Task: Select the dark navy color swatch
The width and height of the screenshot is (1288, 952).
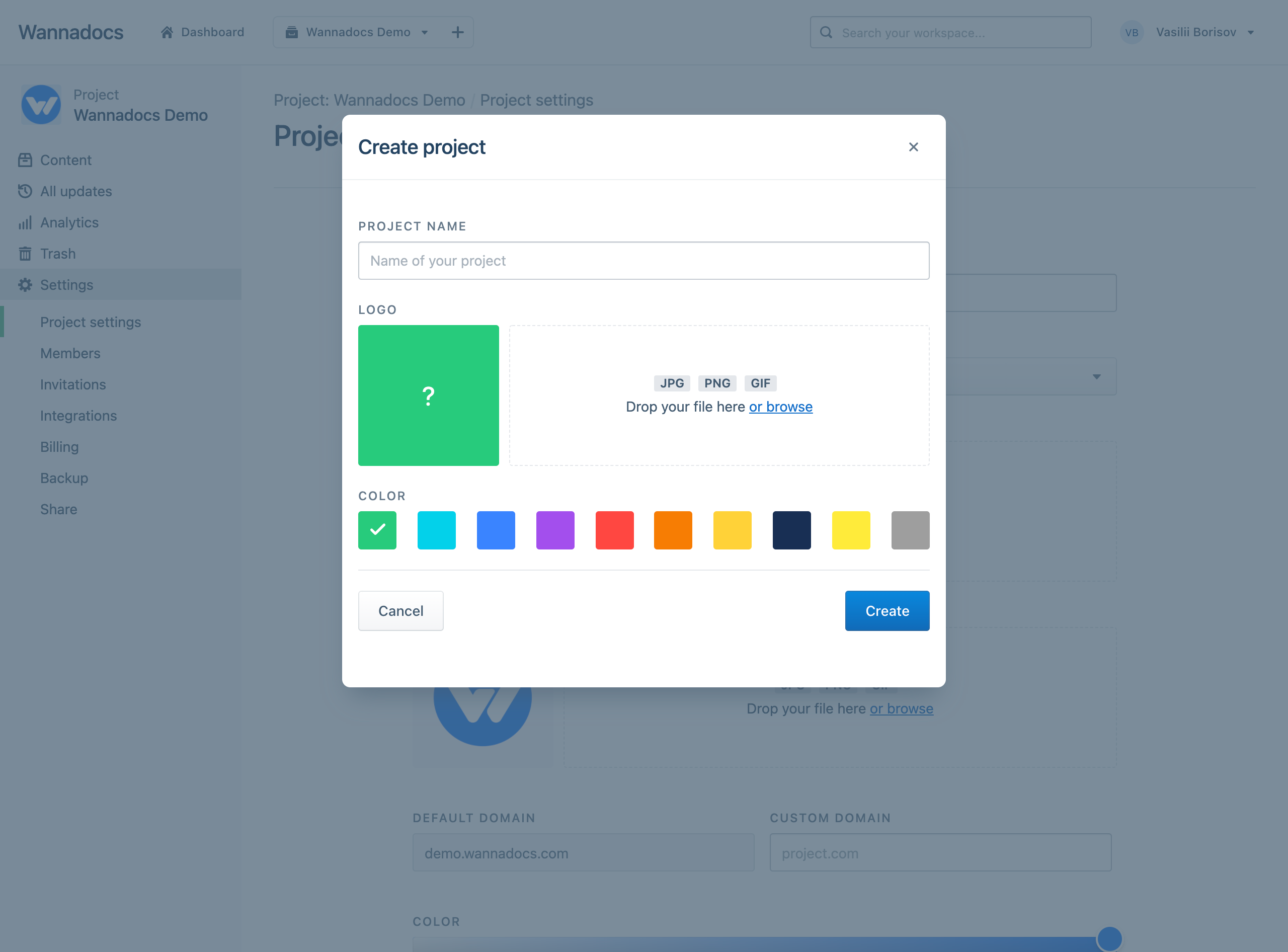Action: point(792,530)
